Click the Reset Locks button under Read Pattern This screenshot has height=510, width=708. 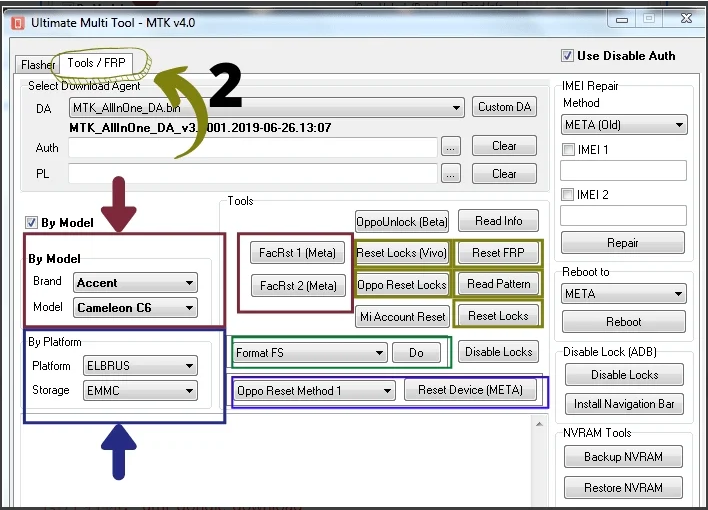click(498, 316)
